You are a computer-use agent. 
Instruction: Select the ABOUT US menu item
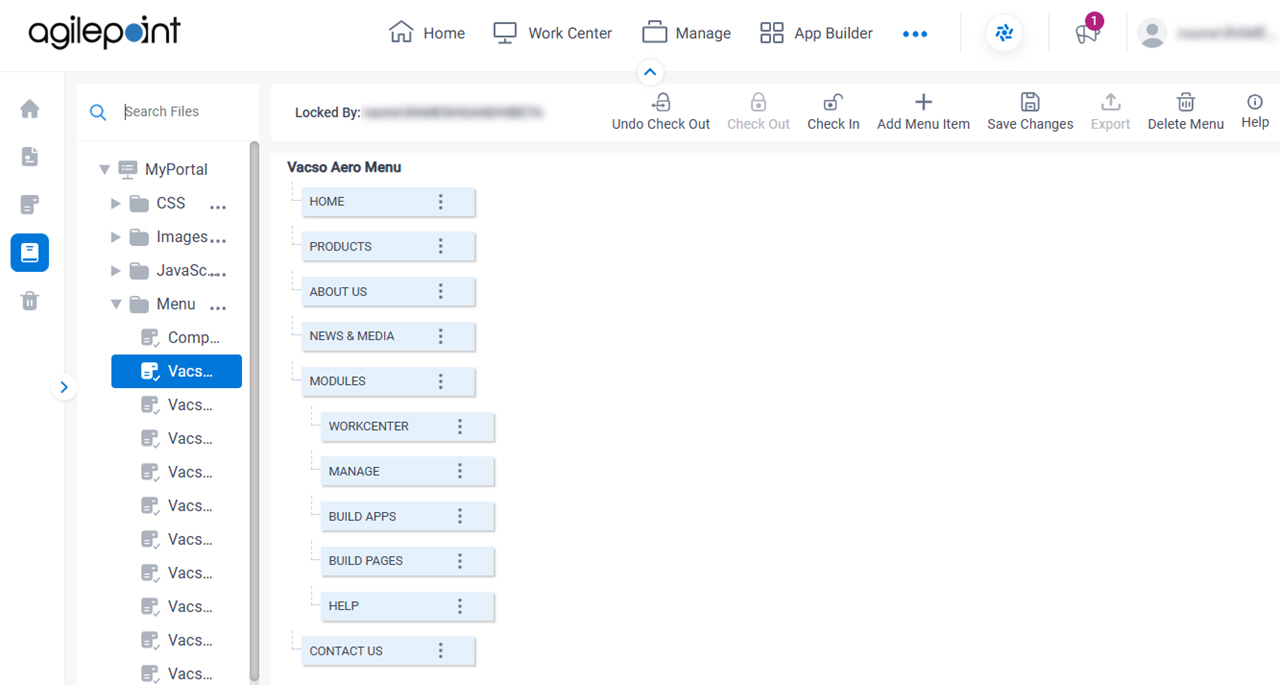(388, 292)
